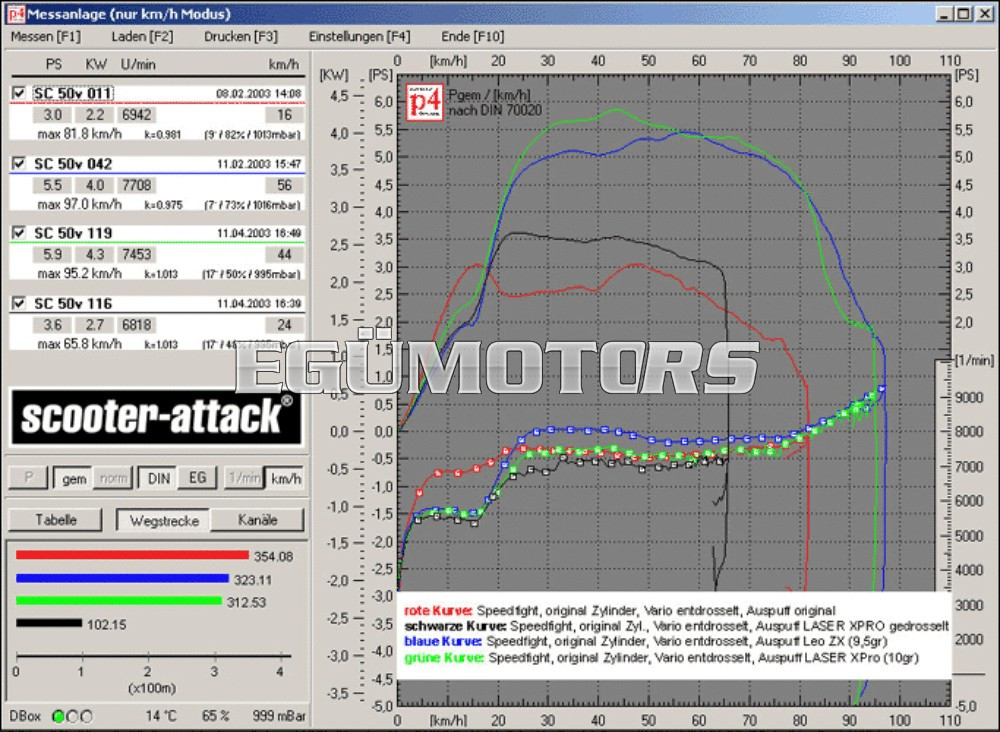Uncheck the SC 50v 042 measurement

point(19,163)
